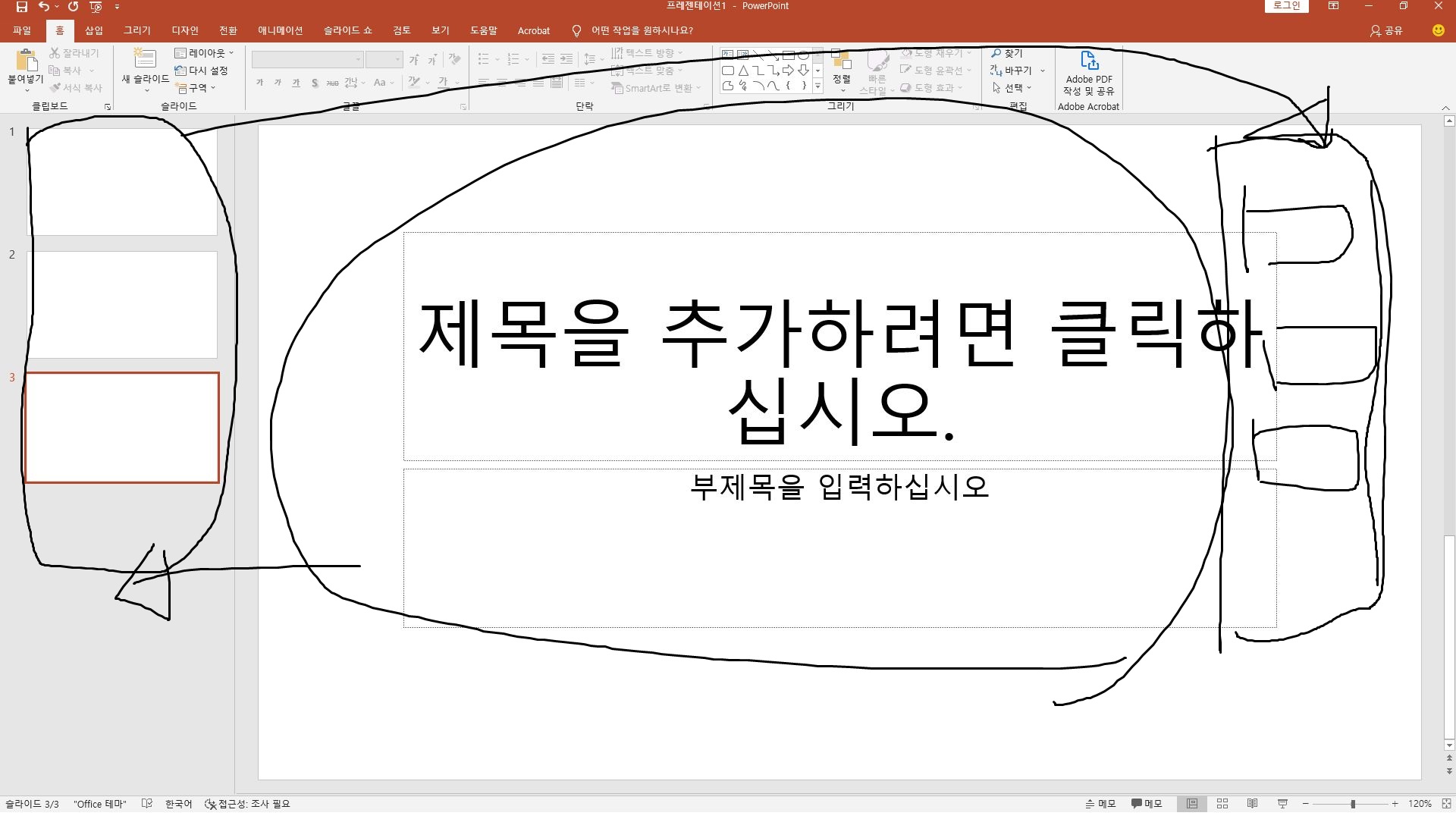Toggle slide notes 메모 button
This screenshot has height=819, width=1456.
[1100, 804]
